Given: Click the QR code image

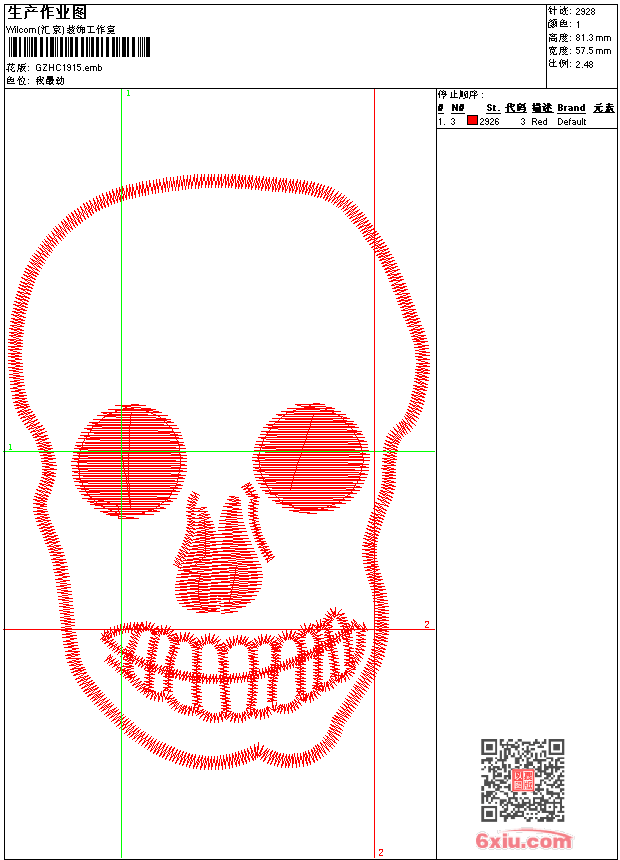Looking at the screenshot, I should coord(522,780).
